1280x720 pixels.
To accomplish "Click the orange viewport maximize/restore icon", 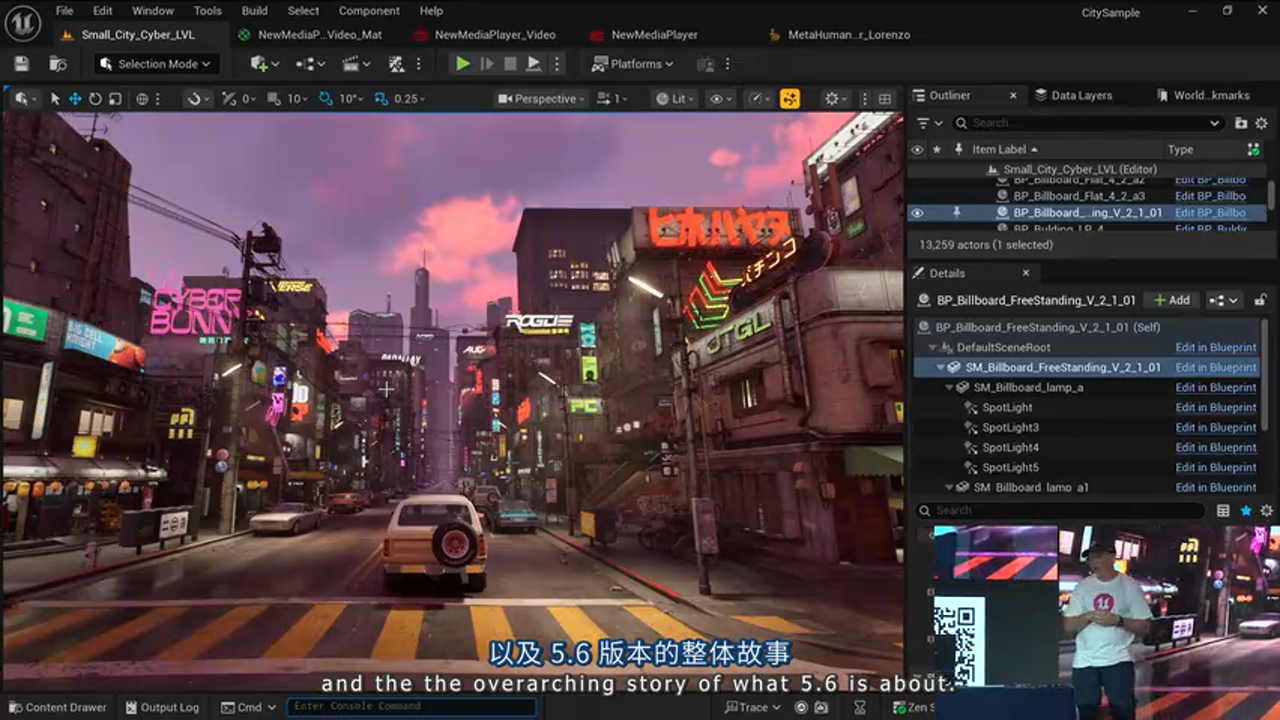I will click(789, 98).
